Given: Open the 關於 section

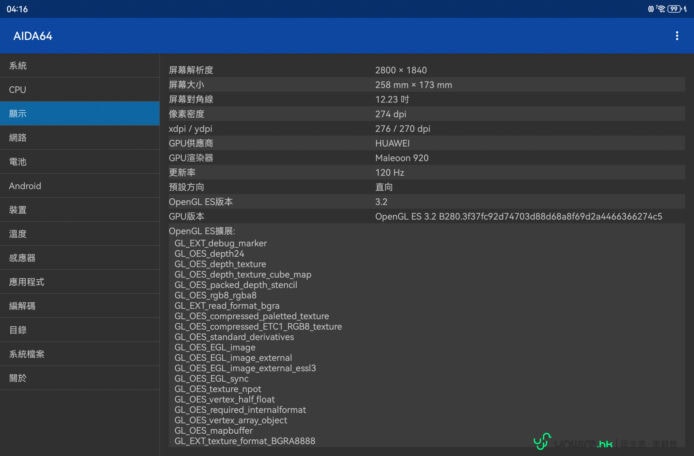Looking at the screenshot, I should tap(80, 378).
